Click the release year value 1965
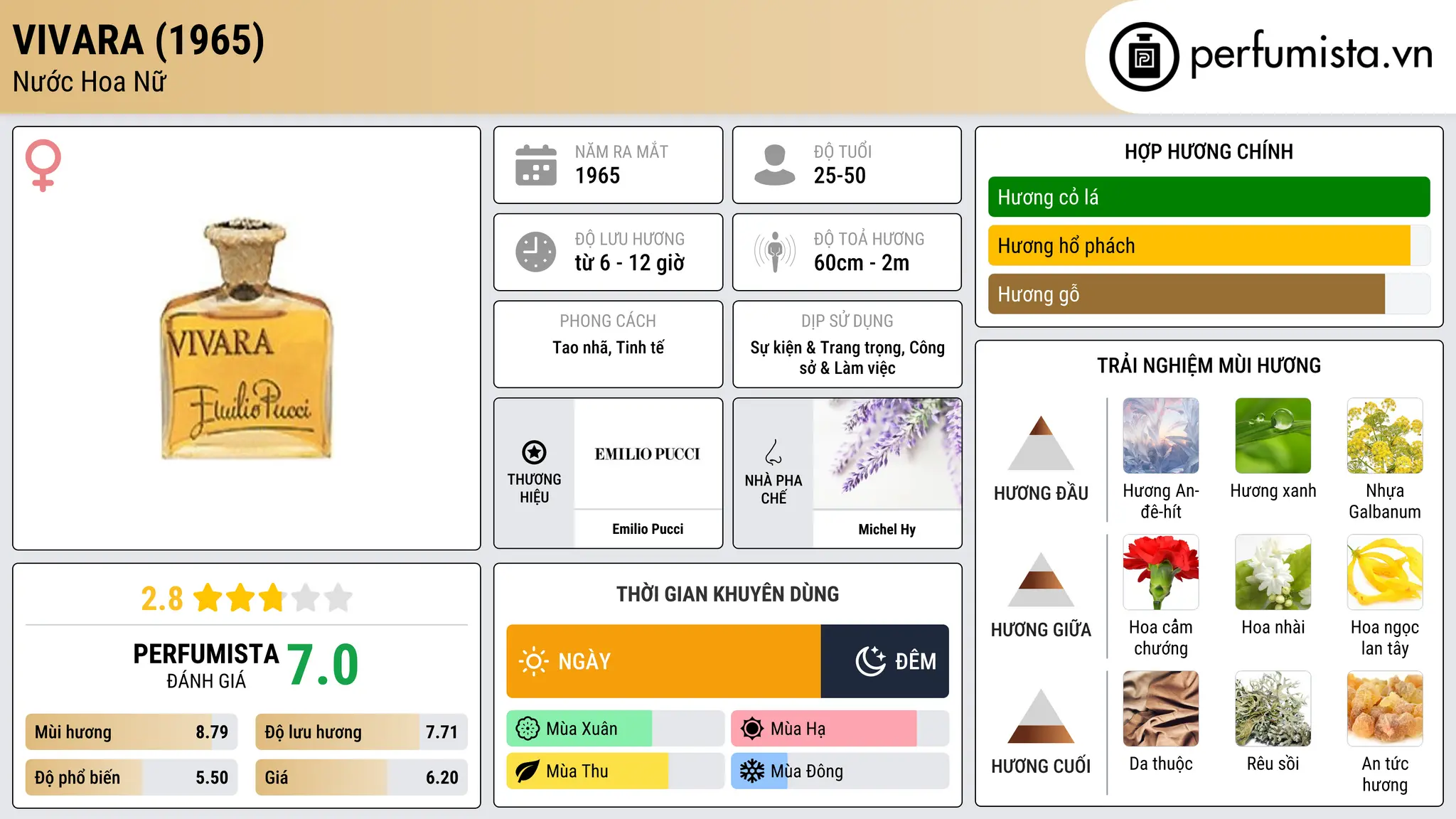The width and height of the screenshot is (1456, 819). (597, 176)
